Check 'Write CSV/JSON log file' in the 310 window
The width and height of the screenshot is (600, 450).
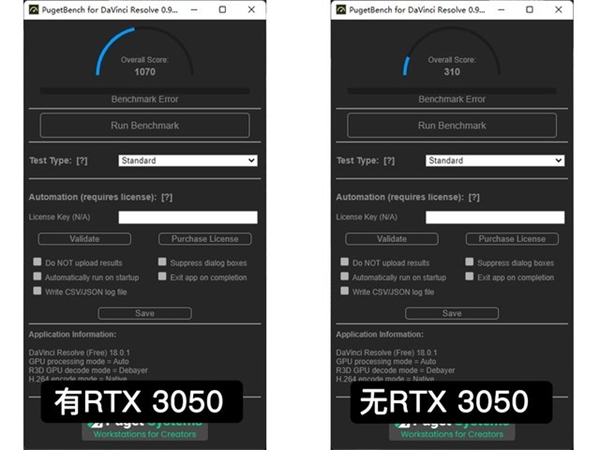(x=344, y=292)
